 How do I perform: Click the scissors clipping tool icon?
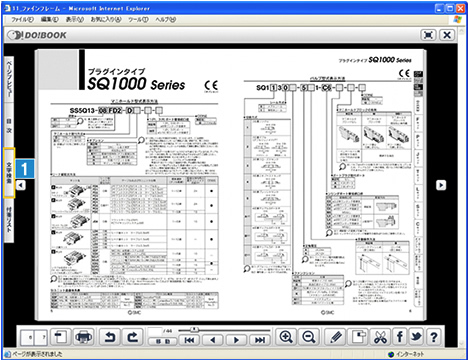click(x=380, y=337)
